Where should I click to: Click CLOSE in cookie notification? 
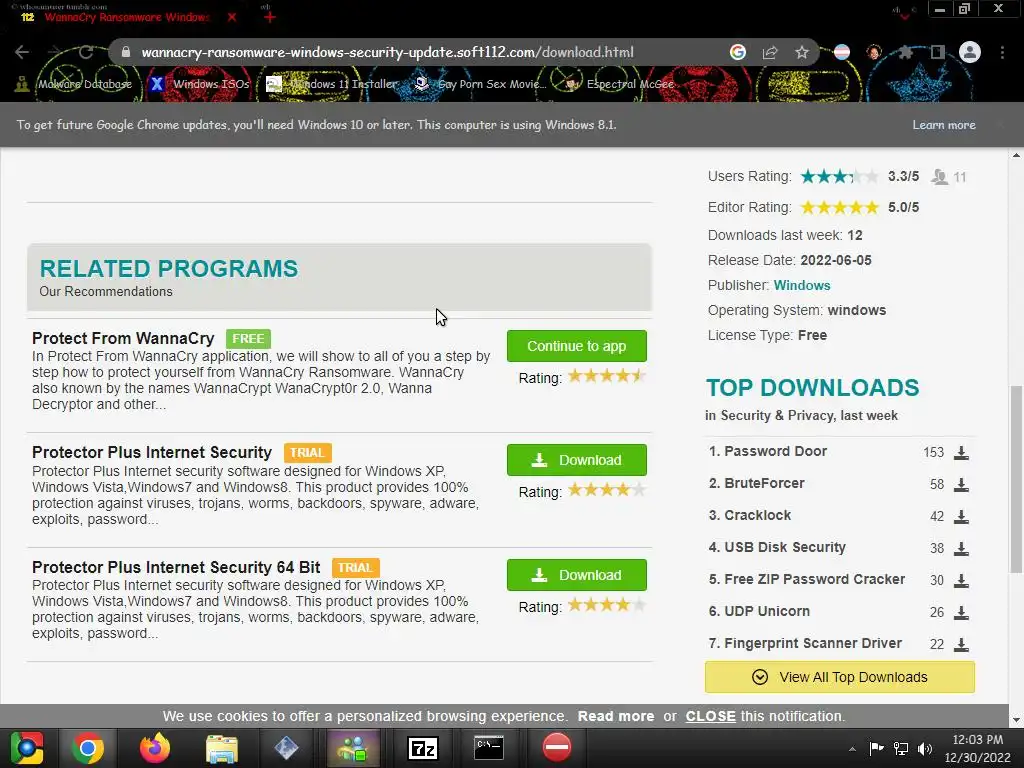point(711,716)
